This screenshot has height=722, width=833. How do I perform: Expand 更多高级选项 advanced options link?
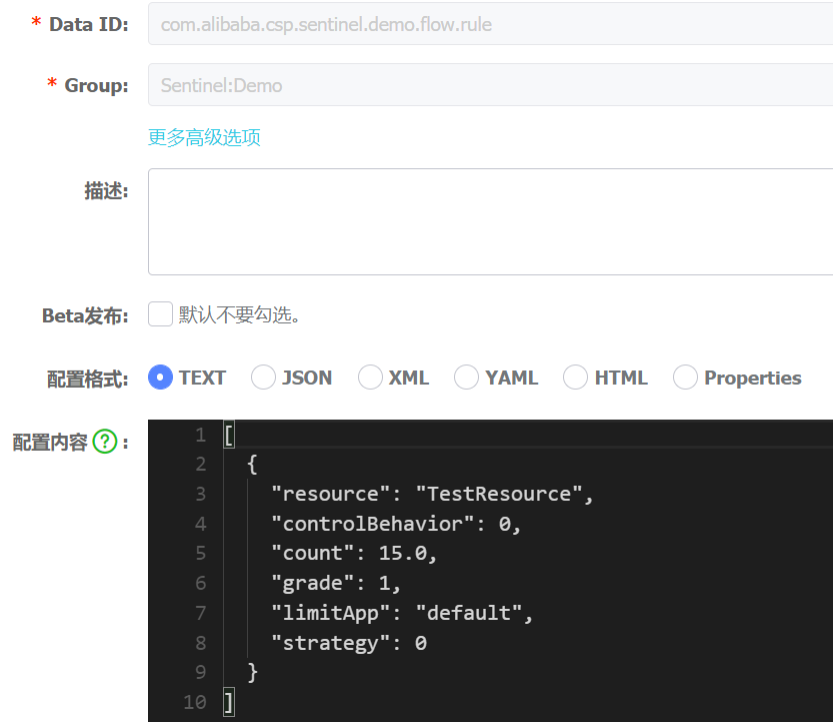tap(204, 137)
